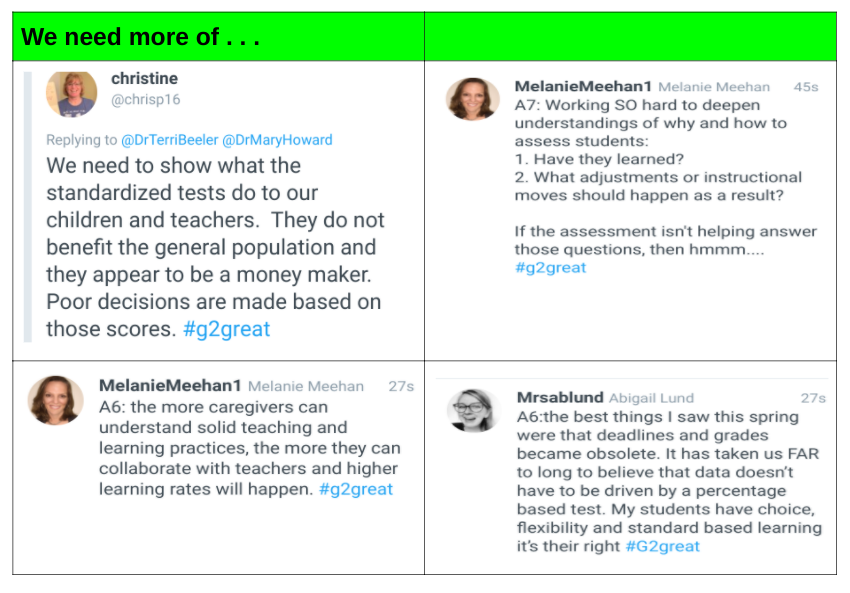Click the 'christine' display name
This screenshot has height=593, width=850.
pyautogui.click(x=144, y=79)
